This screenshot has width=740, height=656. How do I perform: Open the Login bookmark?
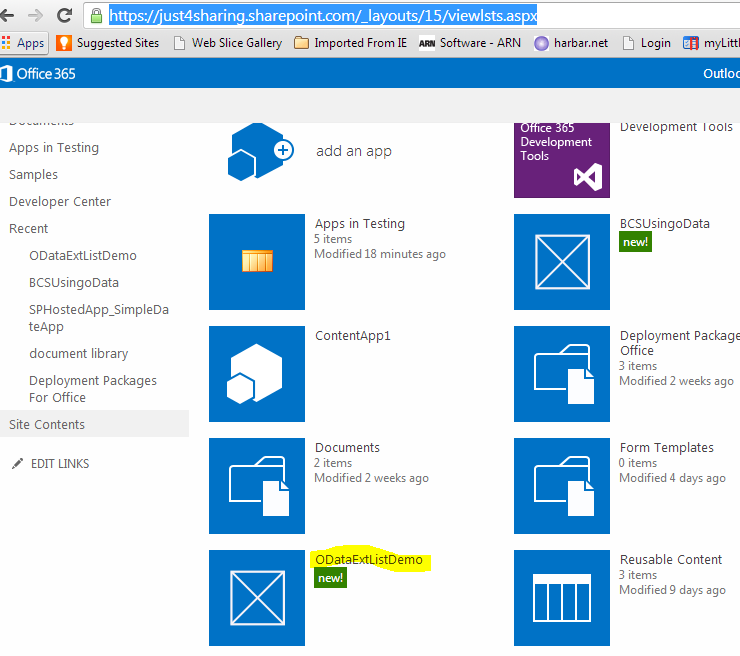pos(647,43)
